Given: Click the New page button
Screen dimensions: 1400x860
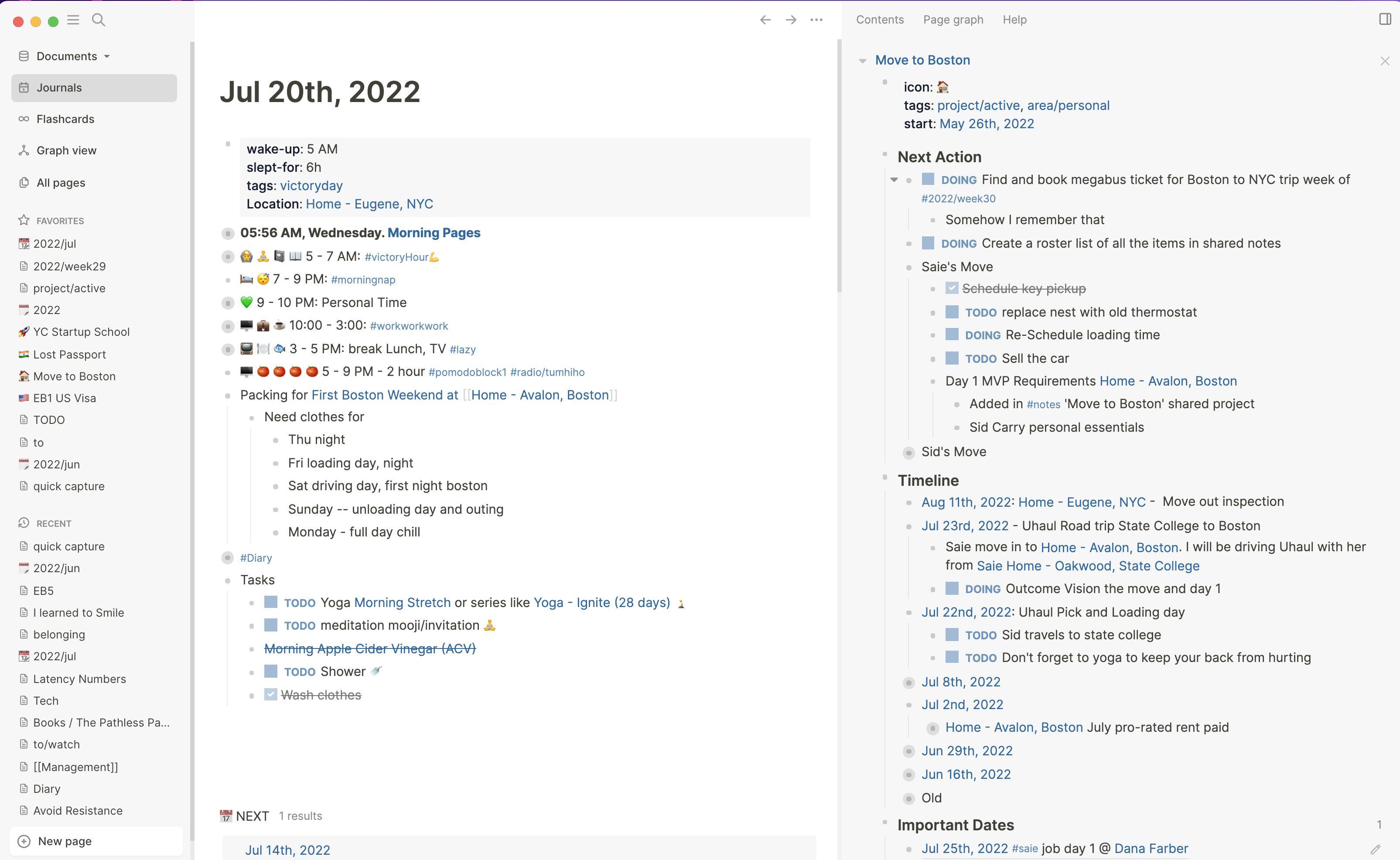Looking at the screenshot, I should click(64, 841).
